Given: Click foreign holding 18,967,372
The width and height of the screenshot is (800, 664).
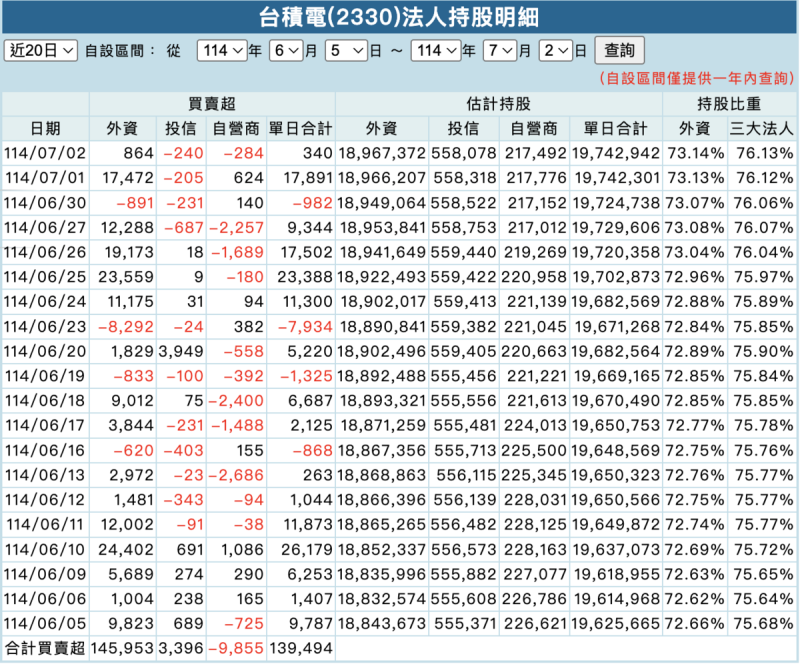Looking at the screenshot, I should [382, 153].
